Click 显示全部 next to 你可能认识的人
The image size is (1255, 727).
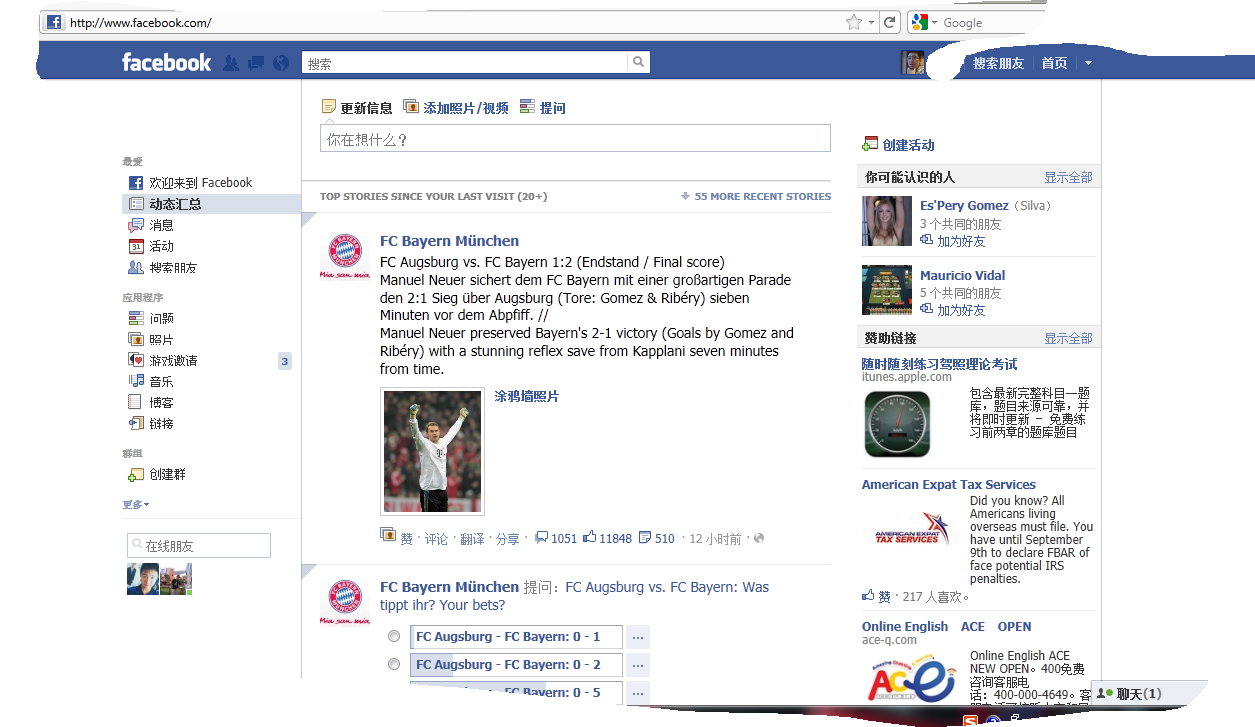(1068, 177)
